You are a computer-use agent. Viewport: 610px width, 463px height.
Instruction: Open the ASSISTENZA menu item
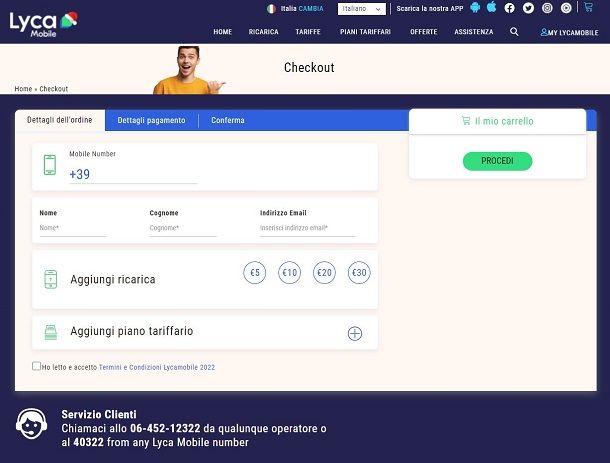(474, 32)
